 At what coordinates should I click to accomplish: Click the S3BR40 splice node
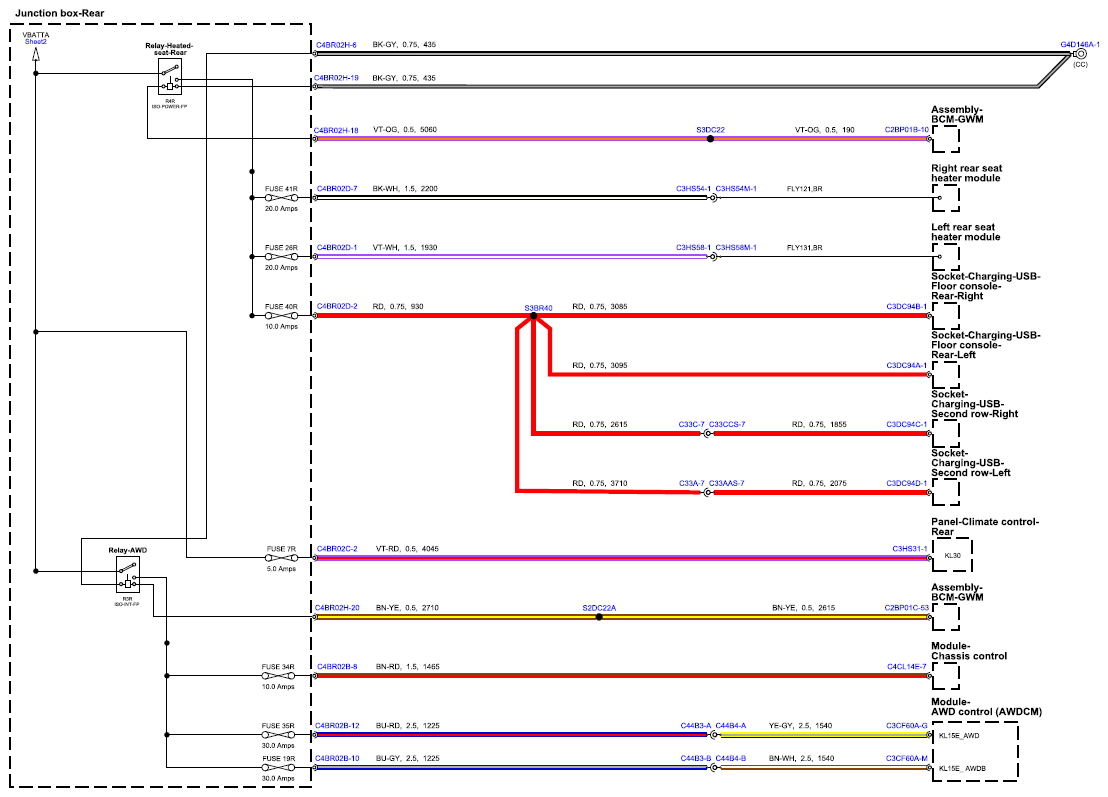534,317
